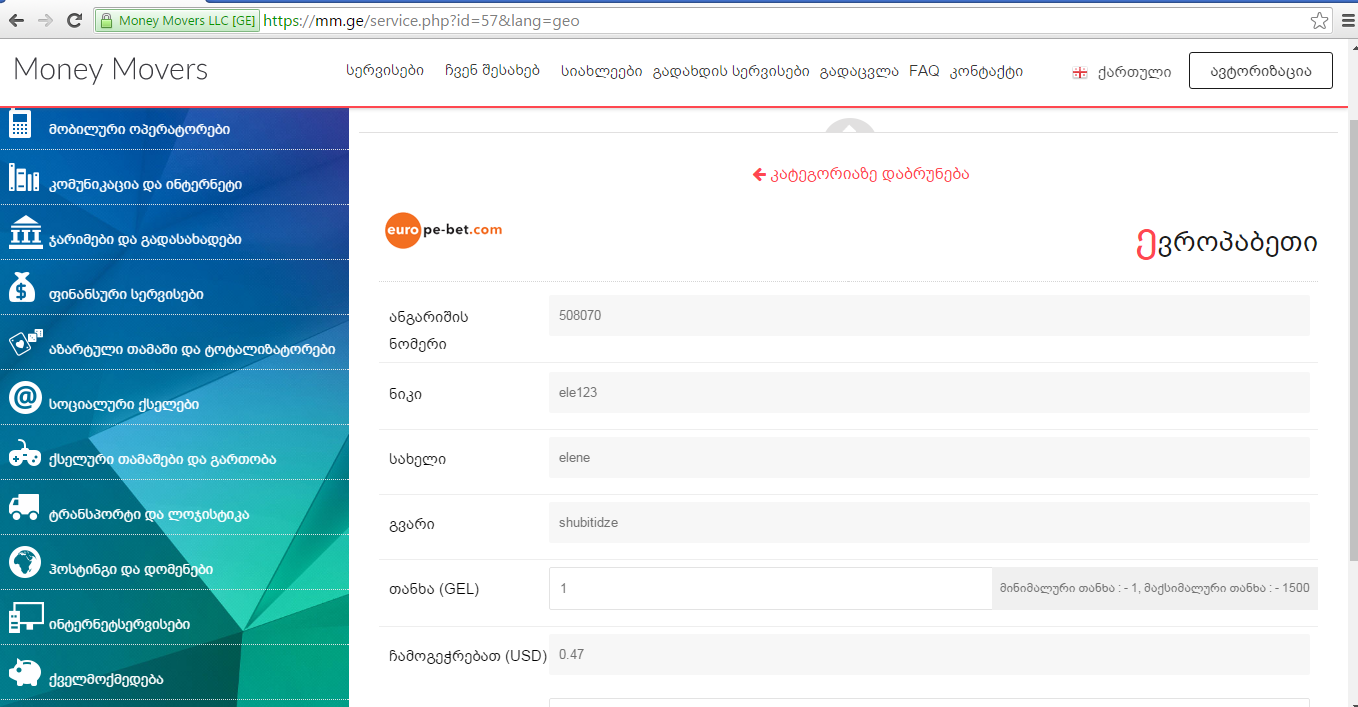Click the ჩამოგეჭრებათ (USD) field showing 0.47
1358x707 pixels.
pos(929,654)
